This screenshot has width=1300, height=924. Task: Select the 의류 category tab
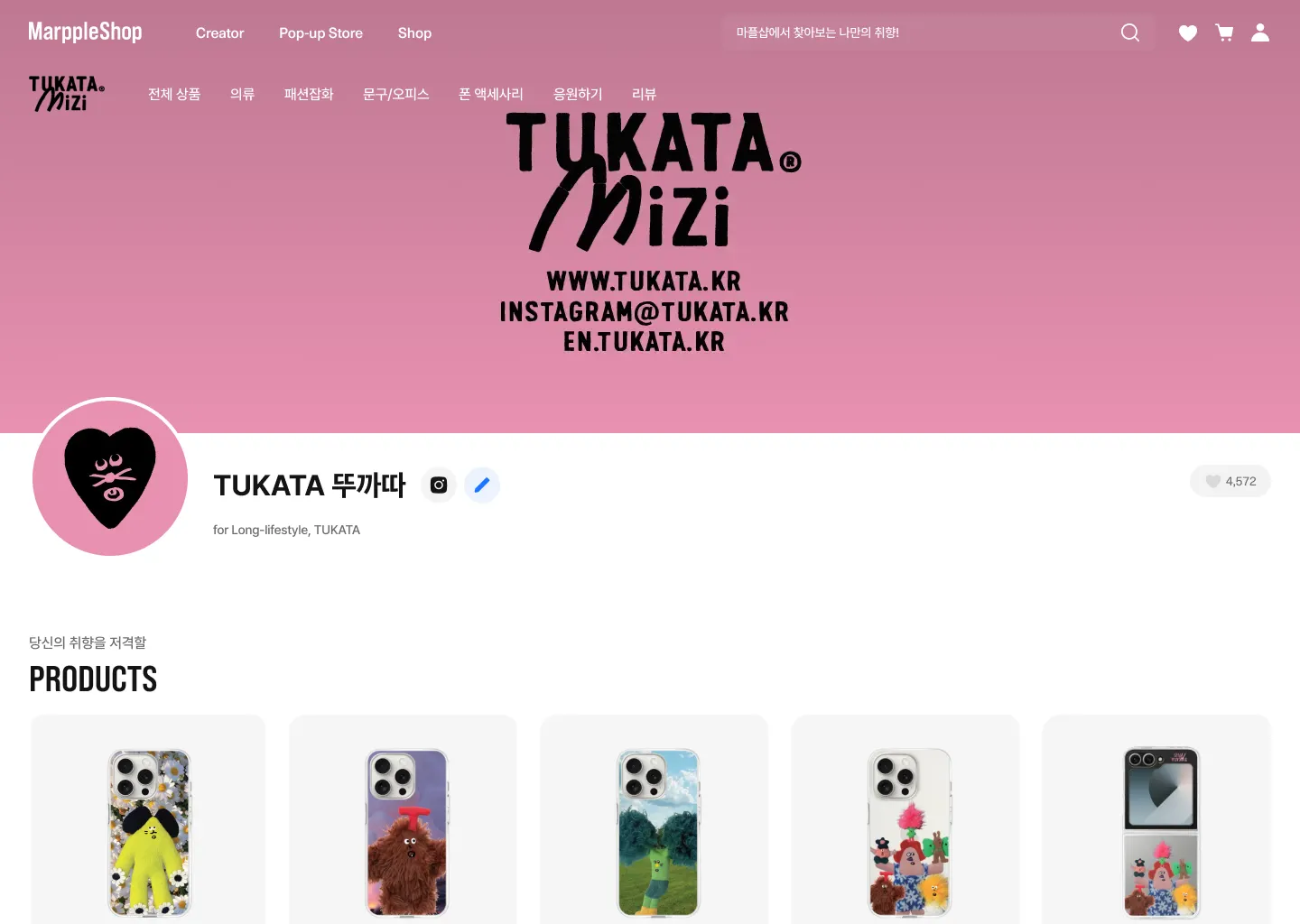[242, 94]
